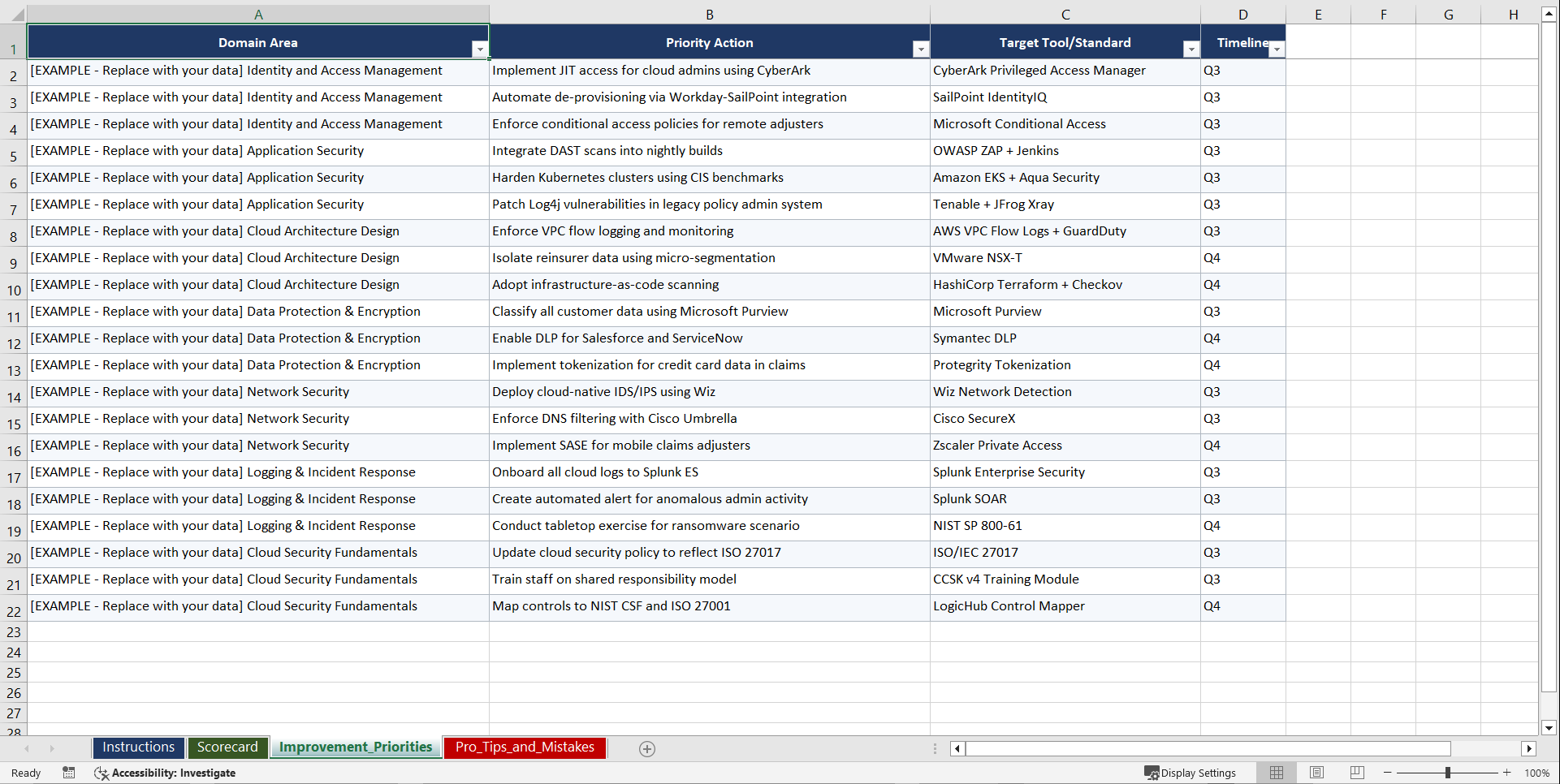Open the Domain Area filter dropdown
Screen dimensions: 1560x784
(x=481, y=50)
